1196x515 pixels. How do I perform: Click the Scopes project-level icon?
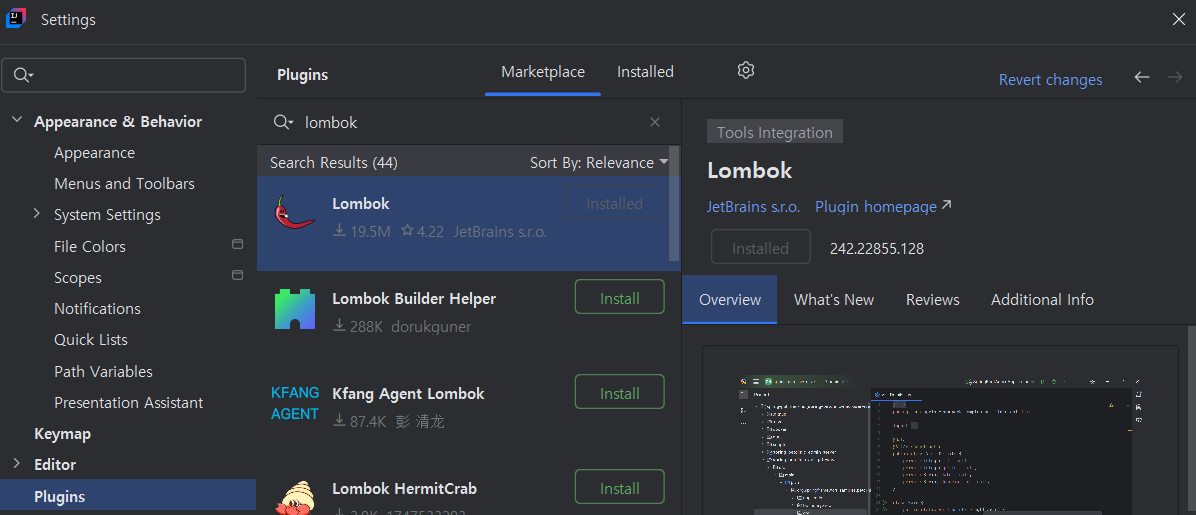coord(237,275)
